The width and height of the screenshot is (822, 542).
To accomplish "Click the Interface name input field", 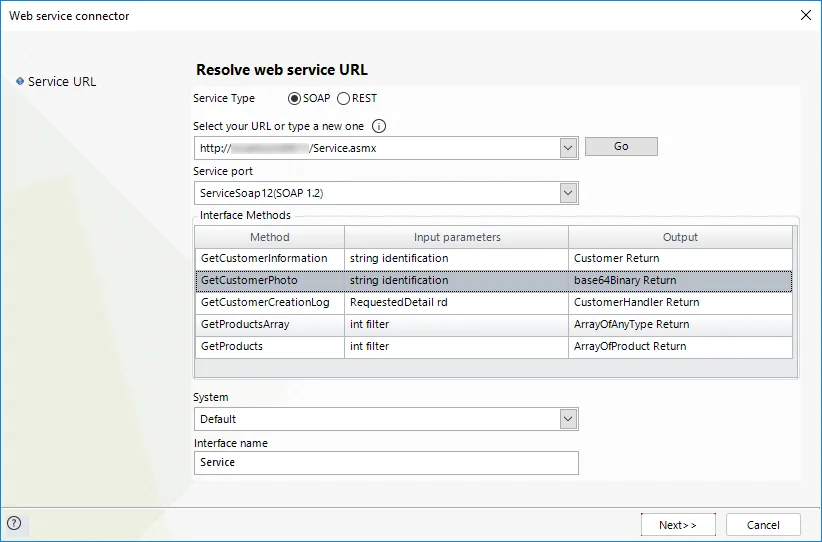I will click(x=386, y=463).
